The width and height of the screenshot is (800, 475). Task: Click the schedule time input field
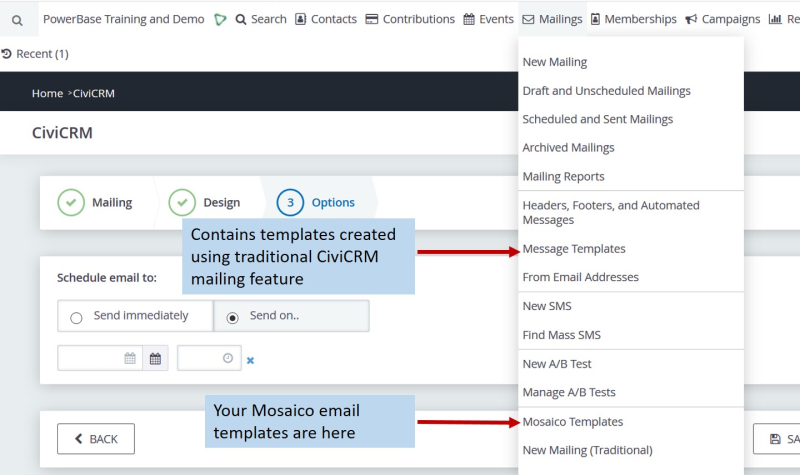pyautogui.click(x=209, y=358)
